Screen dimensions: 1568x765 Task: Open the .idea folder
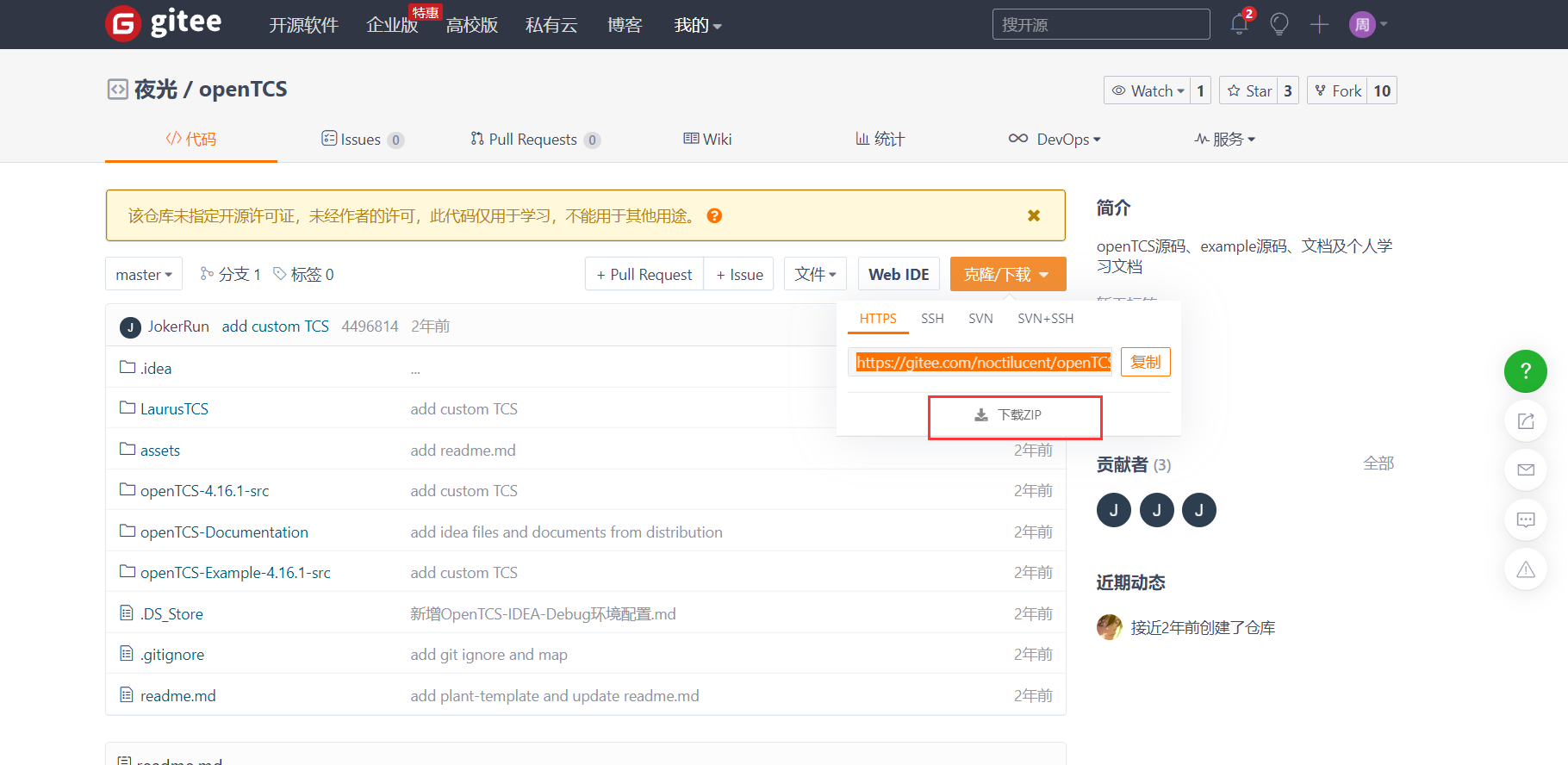pos(156,368)
